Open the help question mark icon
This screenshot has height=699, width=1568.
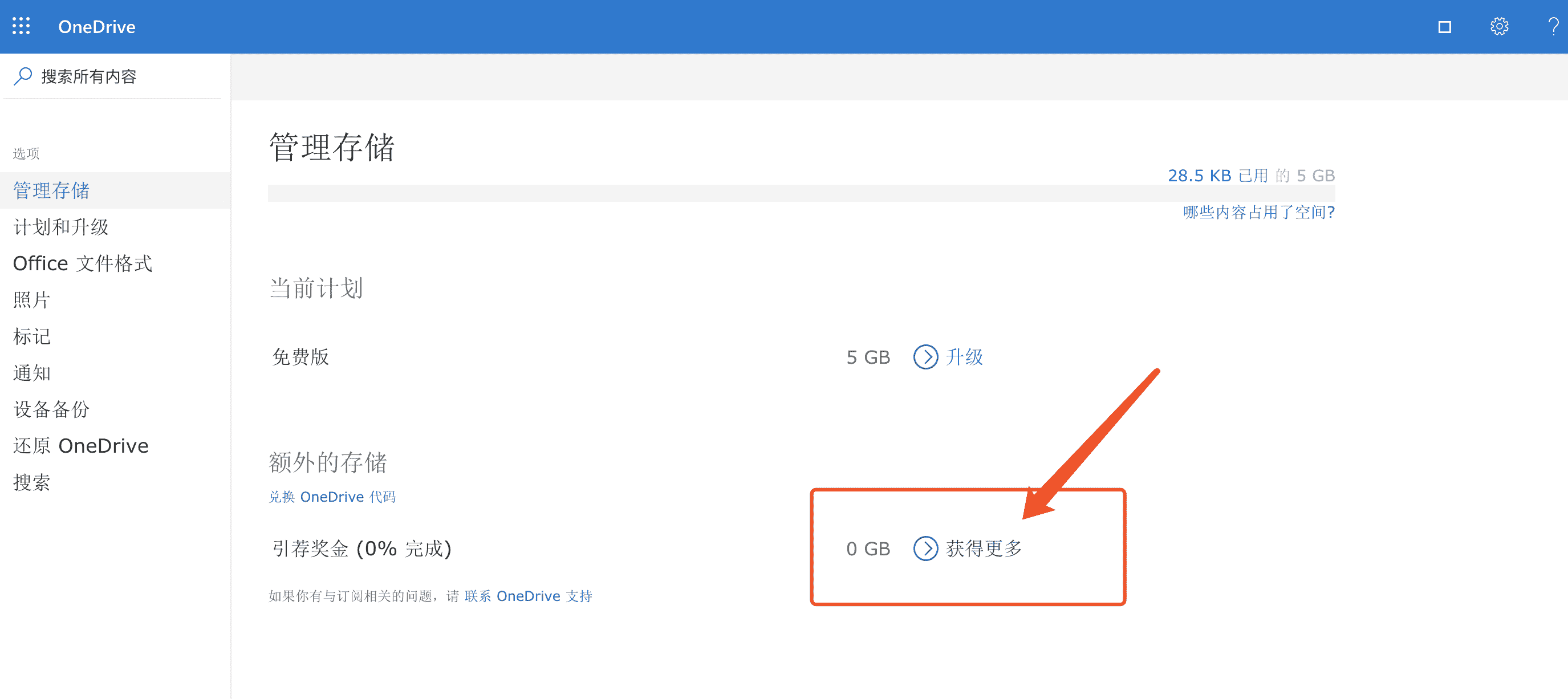(1553, 27)
